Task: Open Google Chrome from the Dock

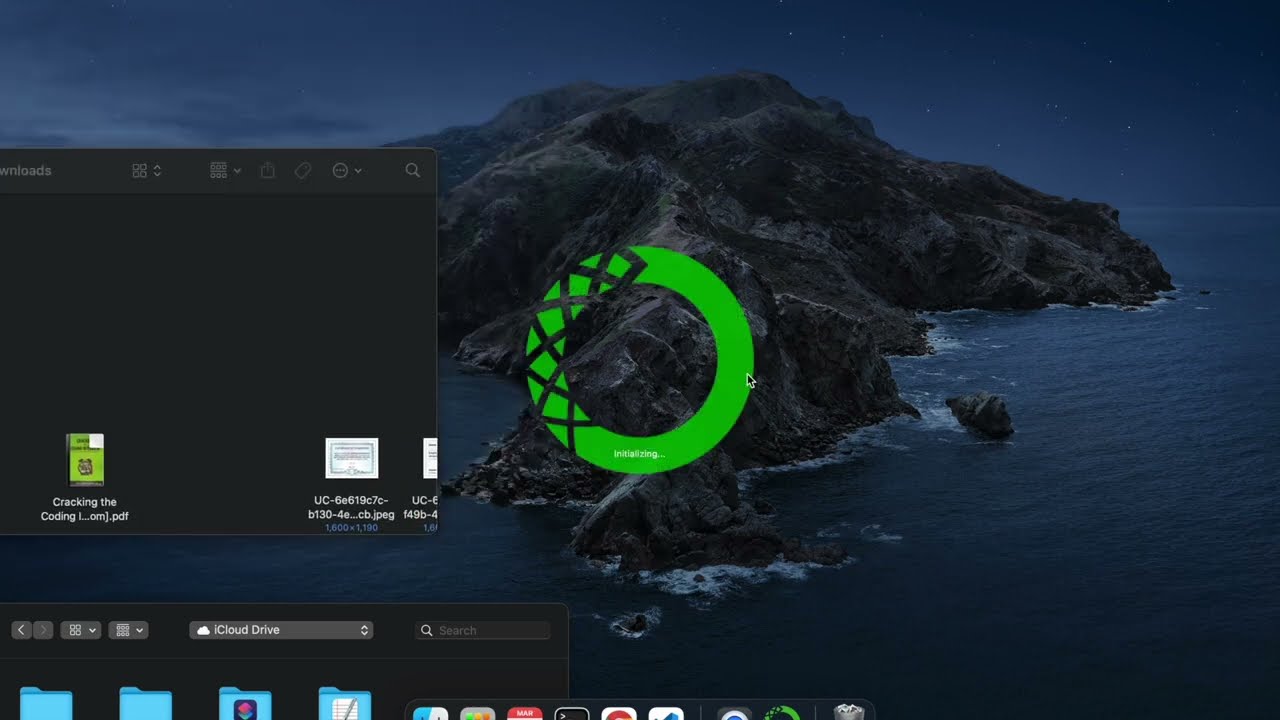Action: tap(619, 713)
